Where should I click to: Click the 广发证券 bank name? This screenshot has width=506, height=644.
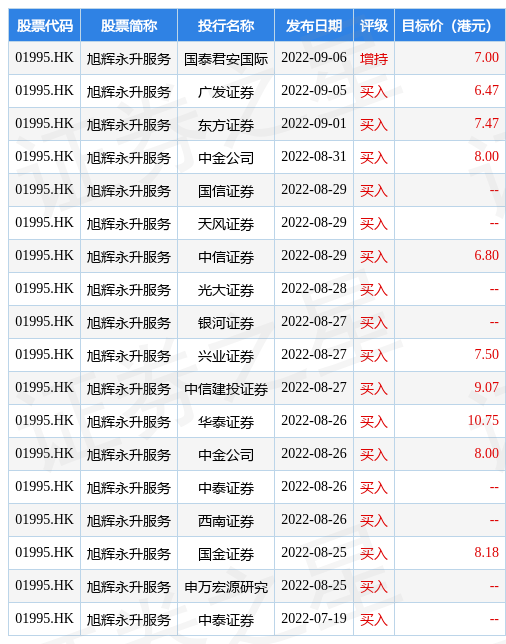click(x=226, y=92)
